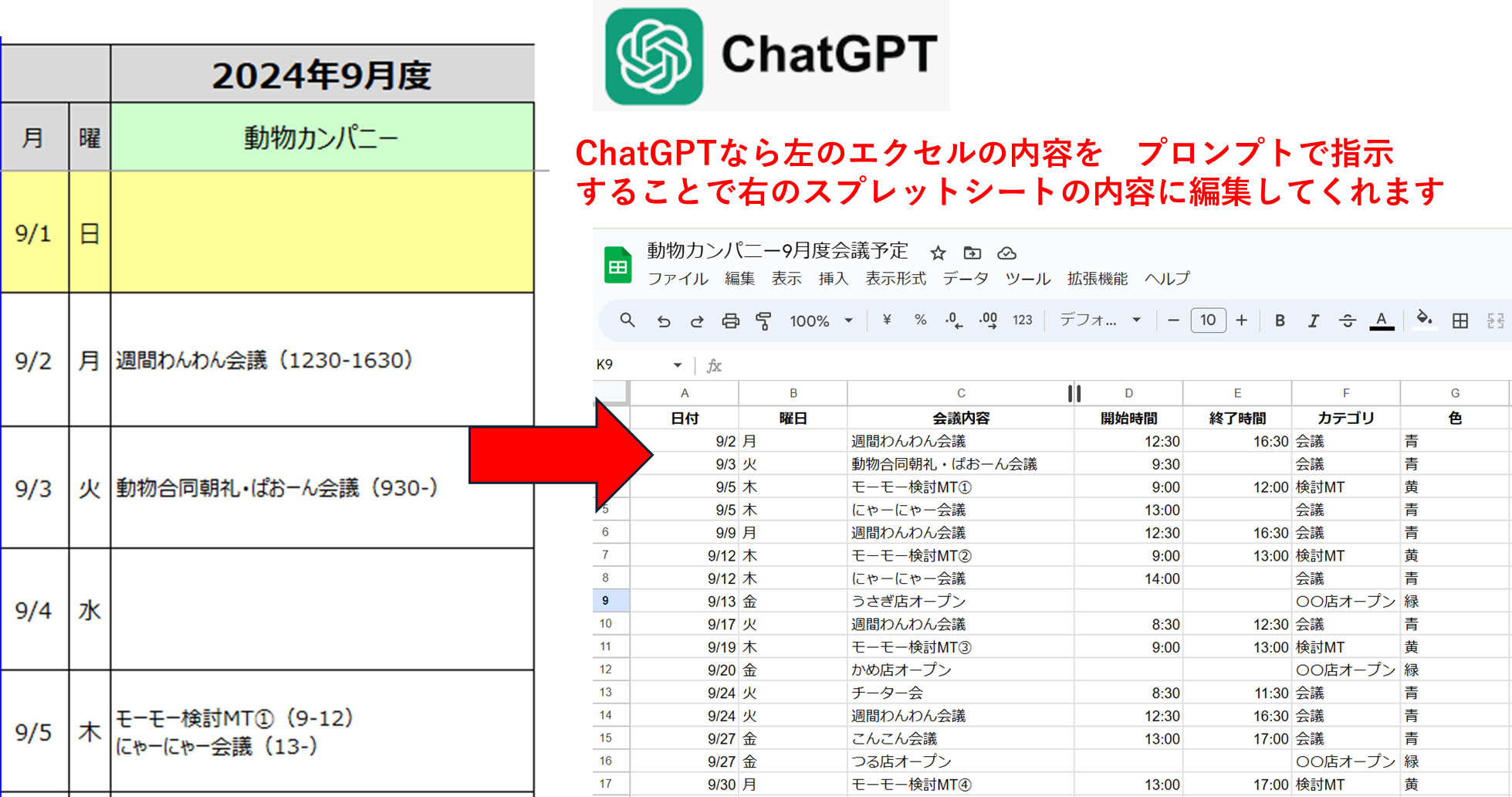Image resolution: width=1512 pixels, height=797 pixels.
Task: Click the move-to-folder icon
Action: [972, 253]
